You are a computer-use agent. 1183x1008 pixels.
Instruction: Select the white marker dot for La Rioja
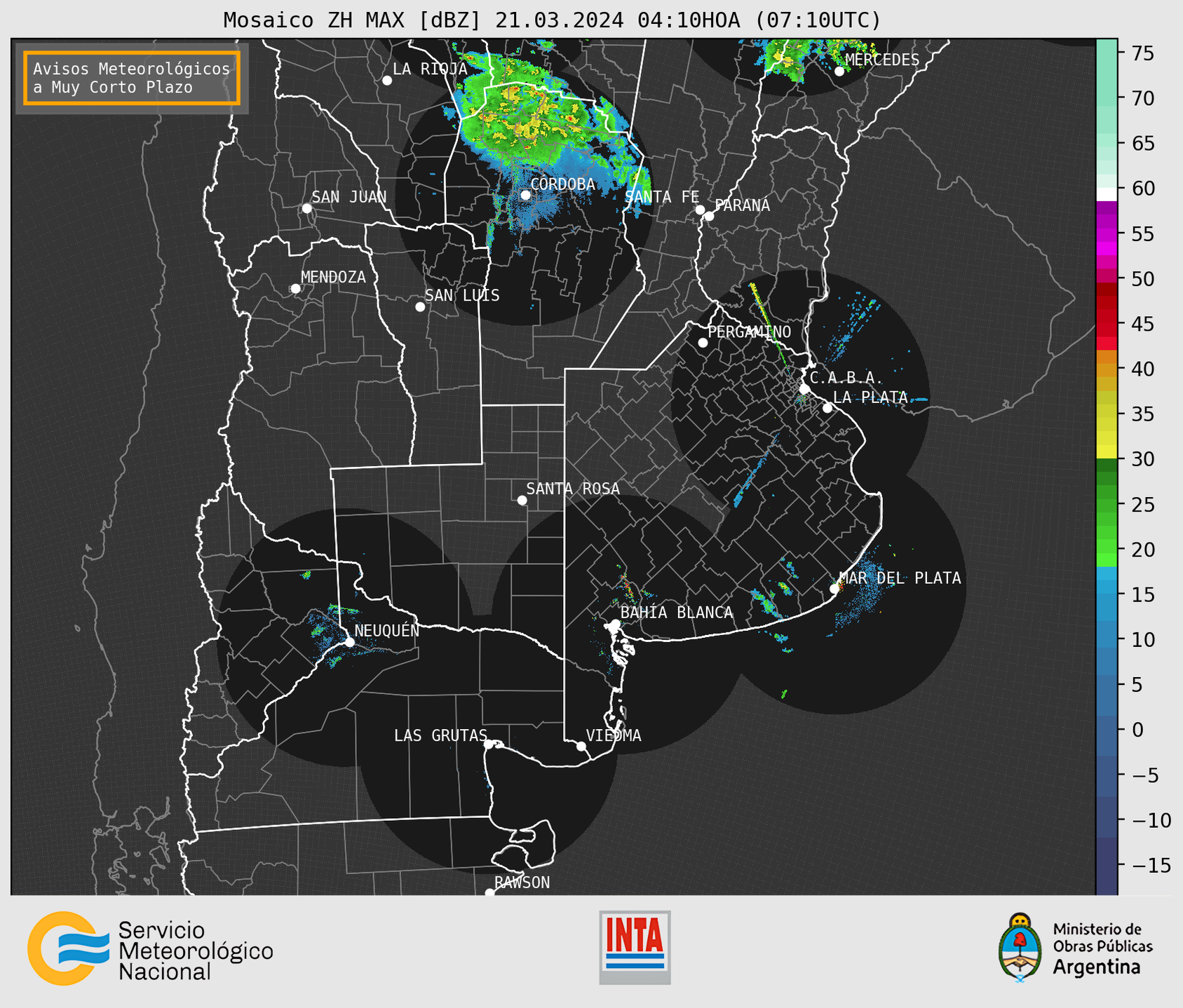(x=387, y=81)
